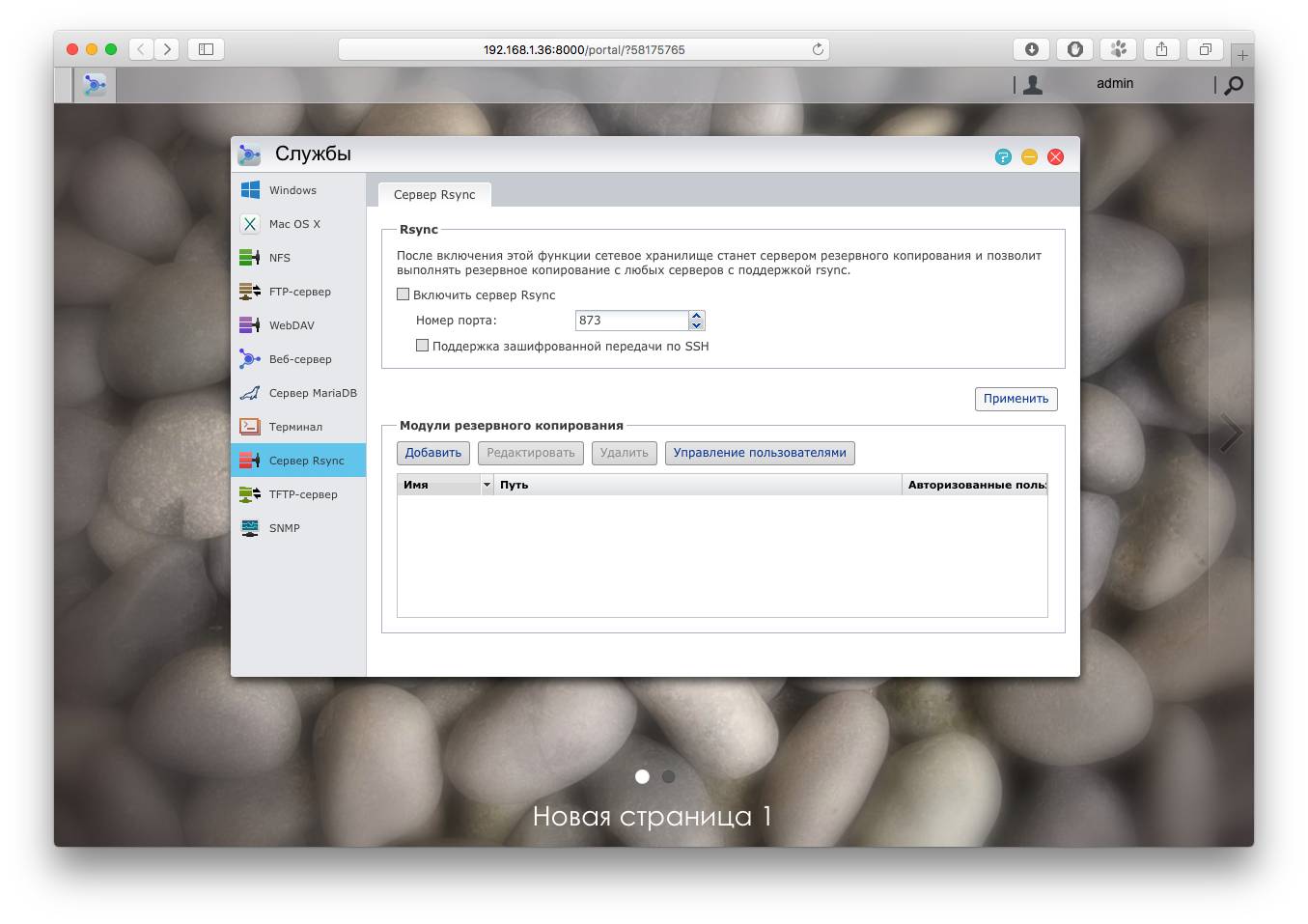Open the WebDAV icon in sidebar
Screen dimensions: 1308x924
pos(250,325)
